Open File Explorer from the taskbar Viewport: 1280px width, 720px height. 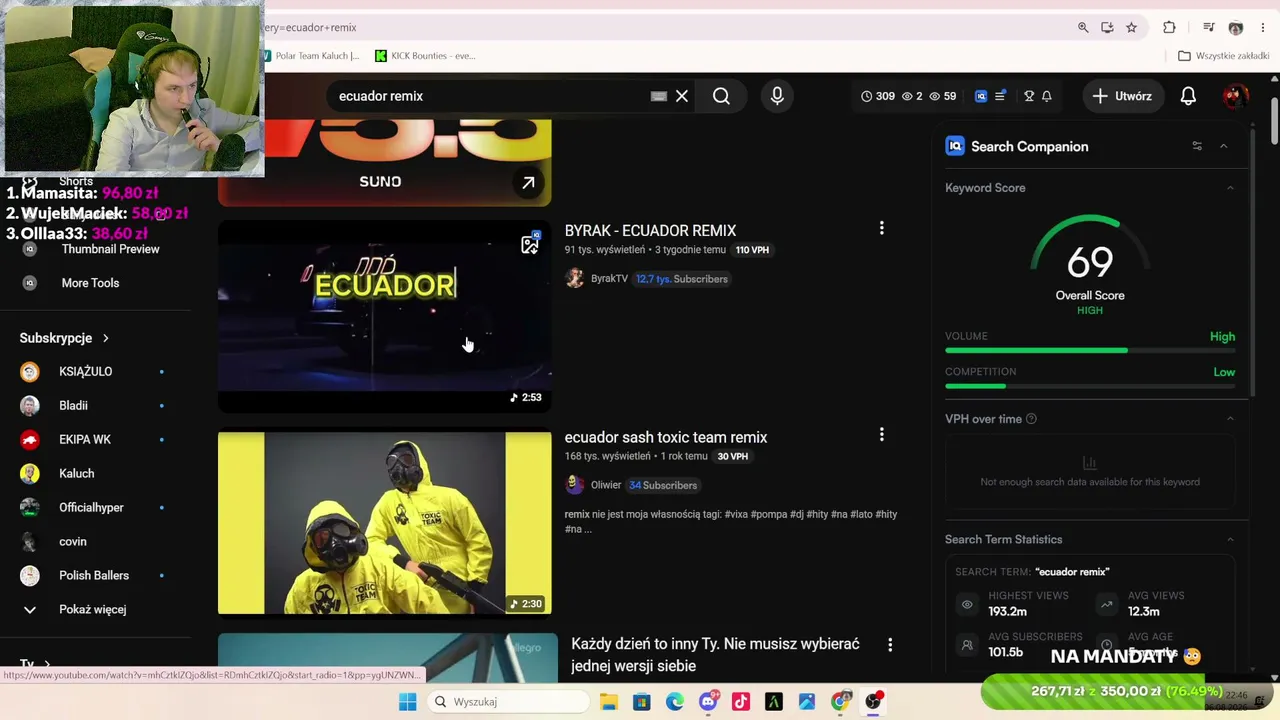[x=609, y=702]
